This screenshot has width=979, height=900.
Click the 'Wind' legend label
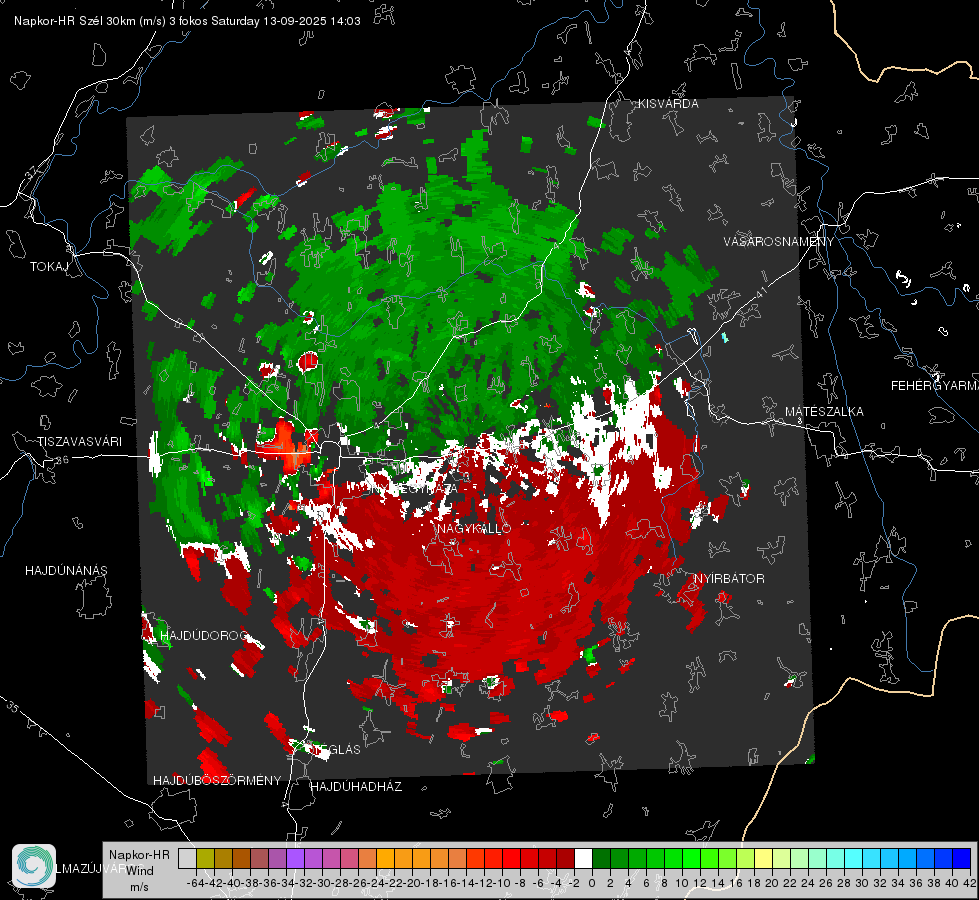140,870
